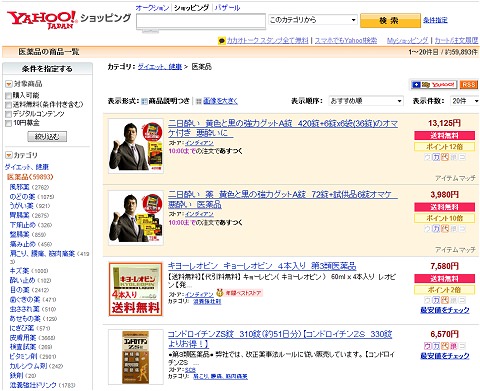480x391 pixels.
Task: Open the 条件指定 advanced search link
Action: pos(435,20)
